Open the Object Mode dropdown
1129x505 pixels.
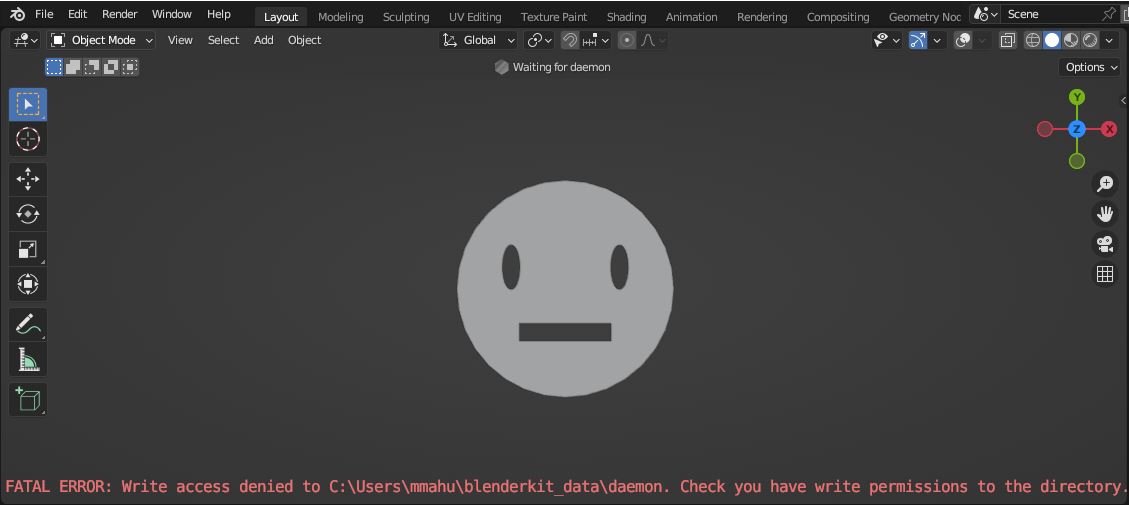click(101, 40)
